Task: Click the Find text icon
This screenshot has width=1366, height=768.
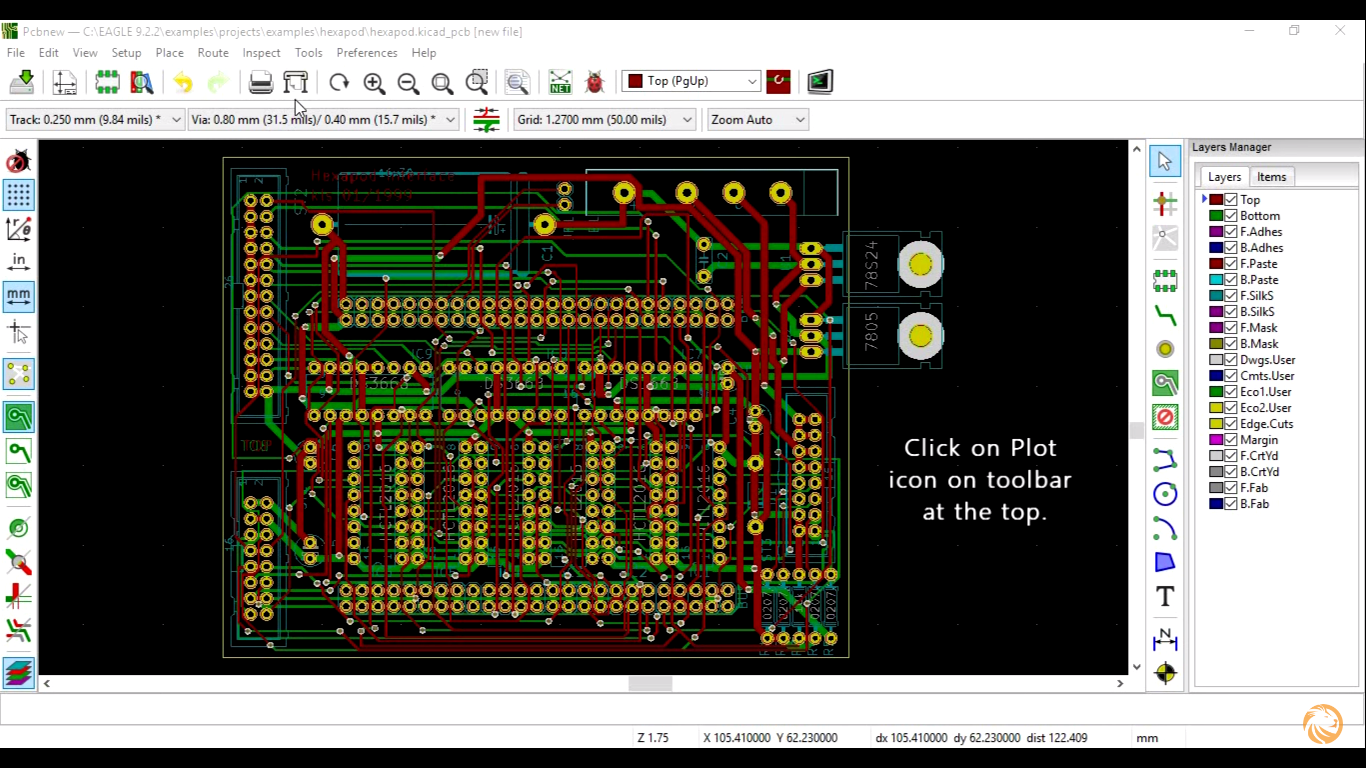Action: (x=517, y=82)
